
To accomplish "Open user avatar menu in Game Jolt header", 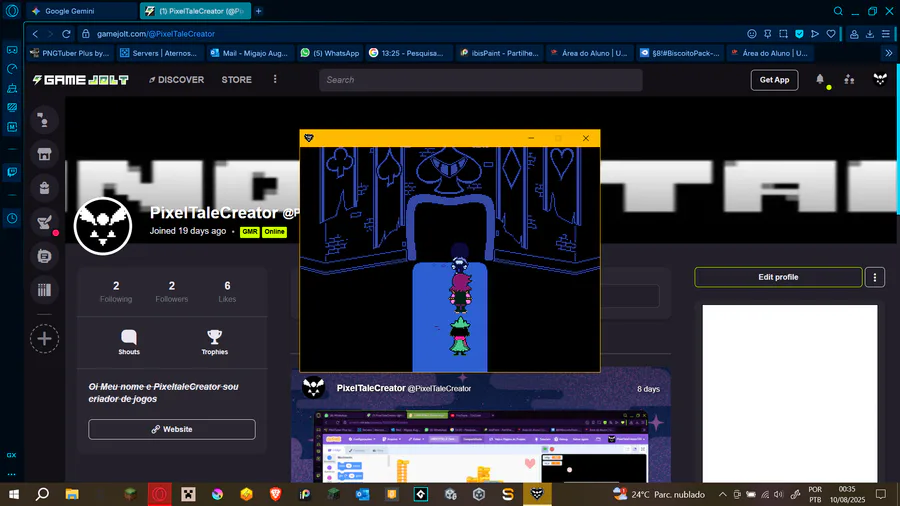I will (x=880, y=80).
